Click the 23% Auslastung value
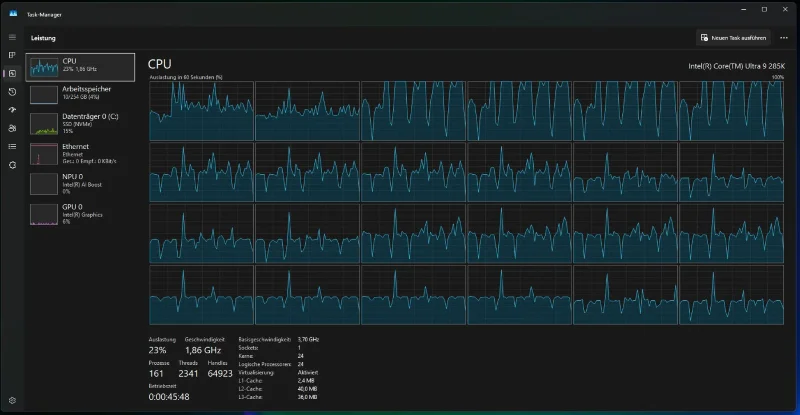Image resolution: width=800 pixels, height=415 pixels. pos(157,350)
